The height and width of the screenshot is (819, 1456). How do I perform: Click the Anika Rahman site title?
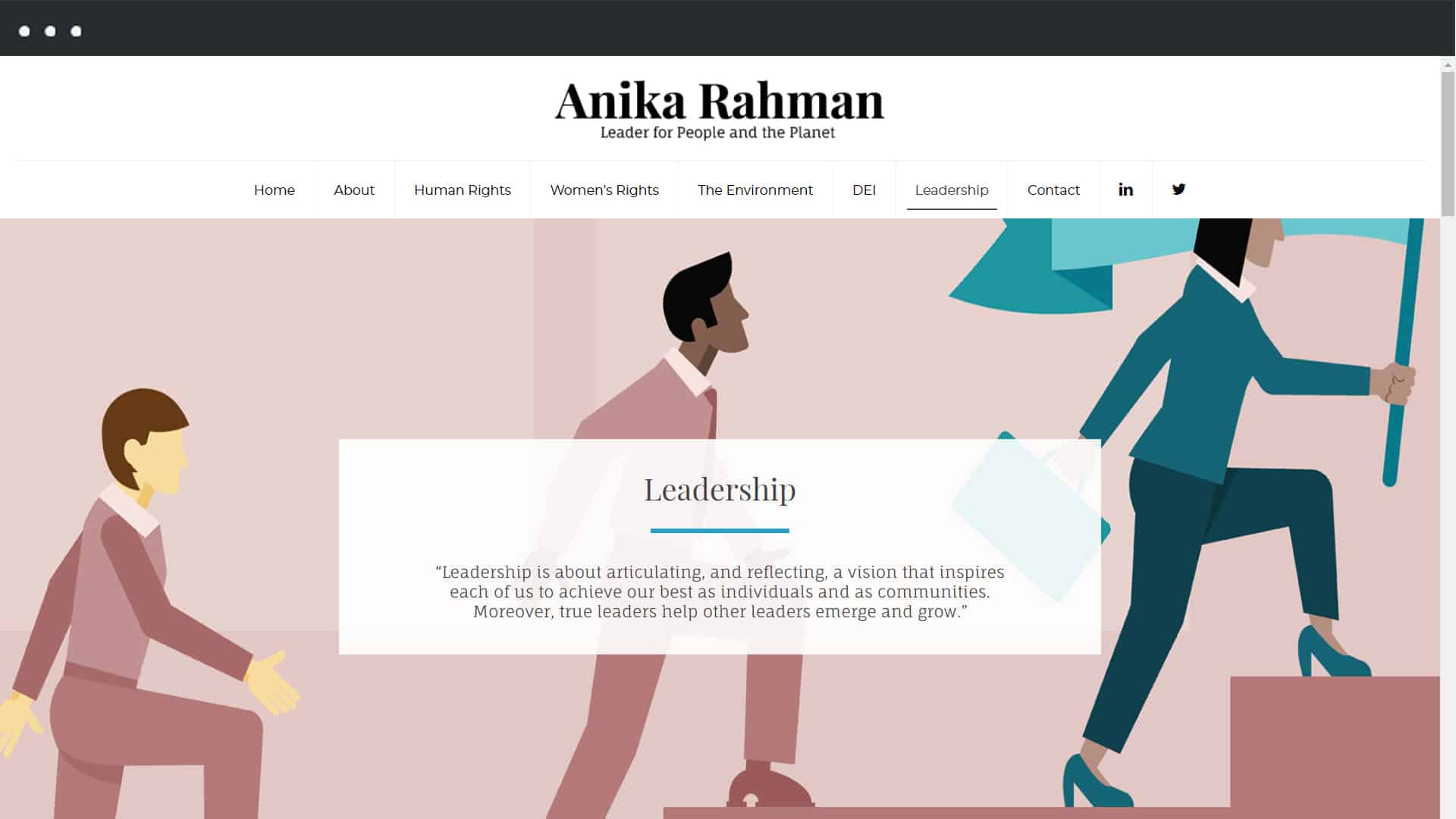[x=720, y=101]
